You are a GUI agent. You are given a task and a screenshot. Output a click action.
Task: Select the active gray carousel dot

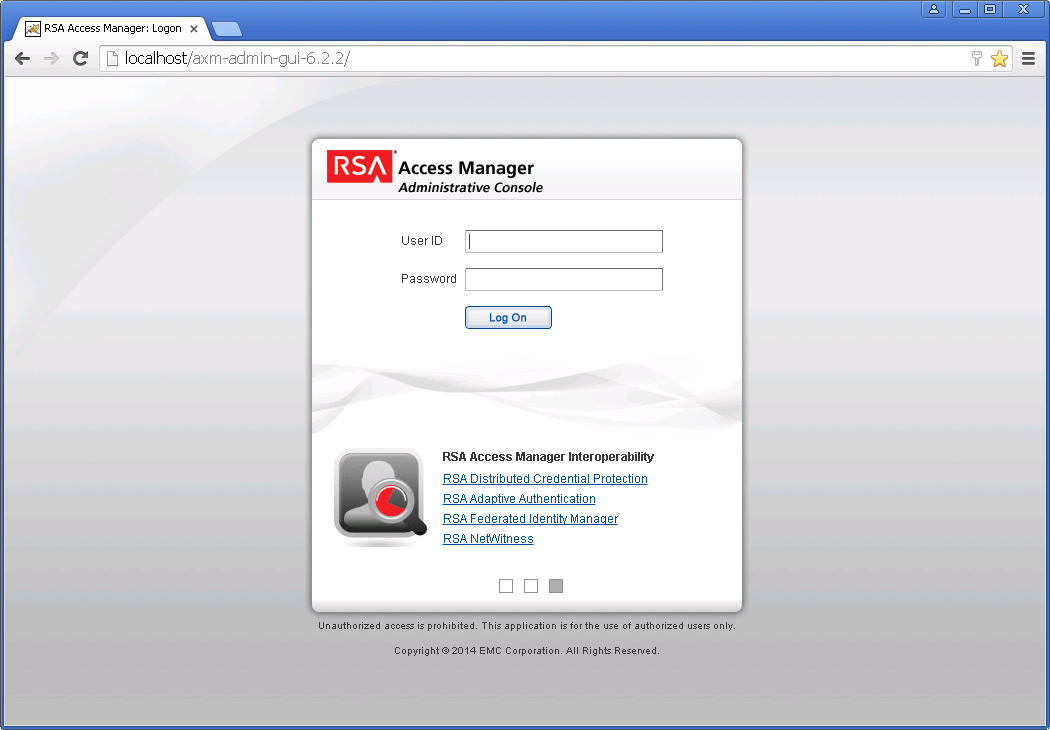tap(555, 585)
